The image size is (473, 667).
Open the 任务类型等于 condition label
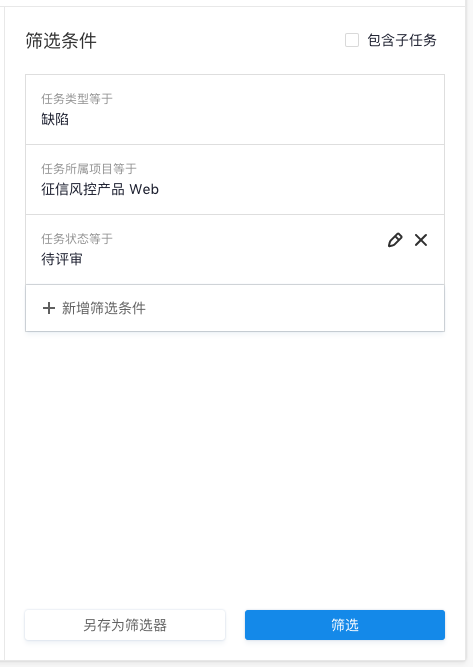[x=77, y=99]
